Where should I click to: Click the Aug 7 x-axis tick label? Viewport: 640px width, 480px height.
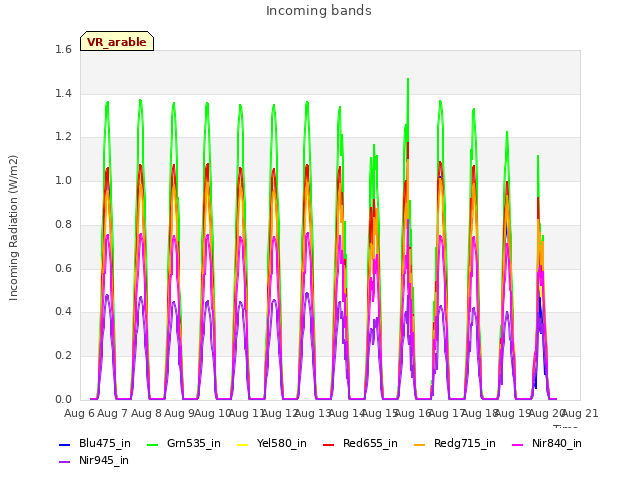tap(112, 413)
